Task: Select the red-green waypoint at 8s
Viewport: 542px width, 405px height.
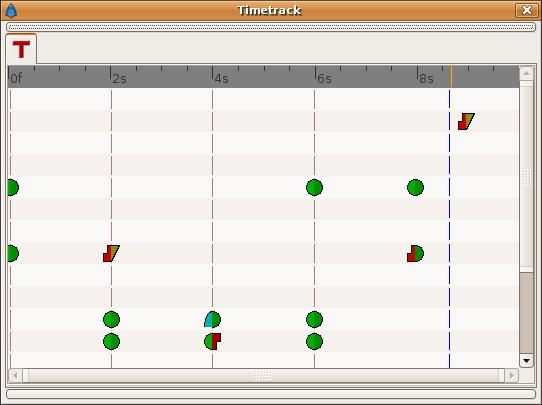Action: click(x=415, y=253)
